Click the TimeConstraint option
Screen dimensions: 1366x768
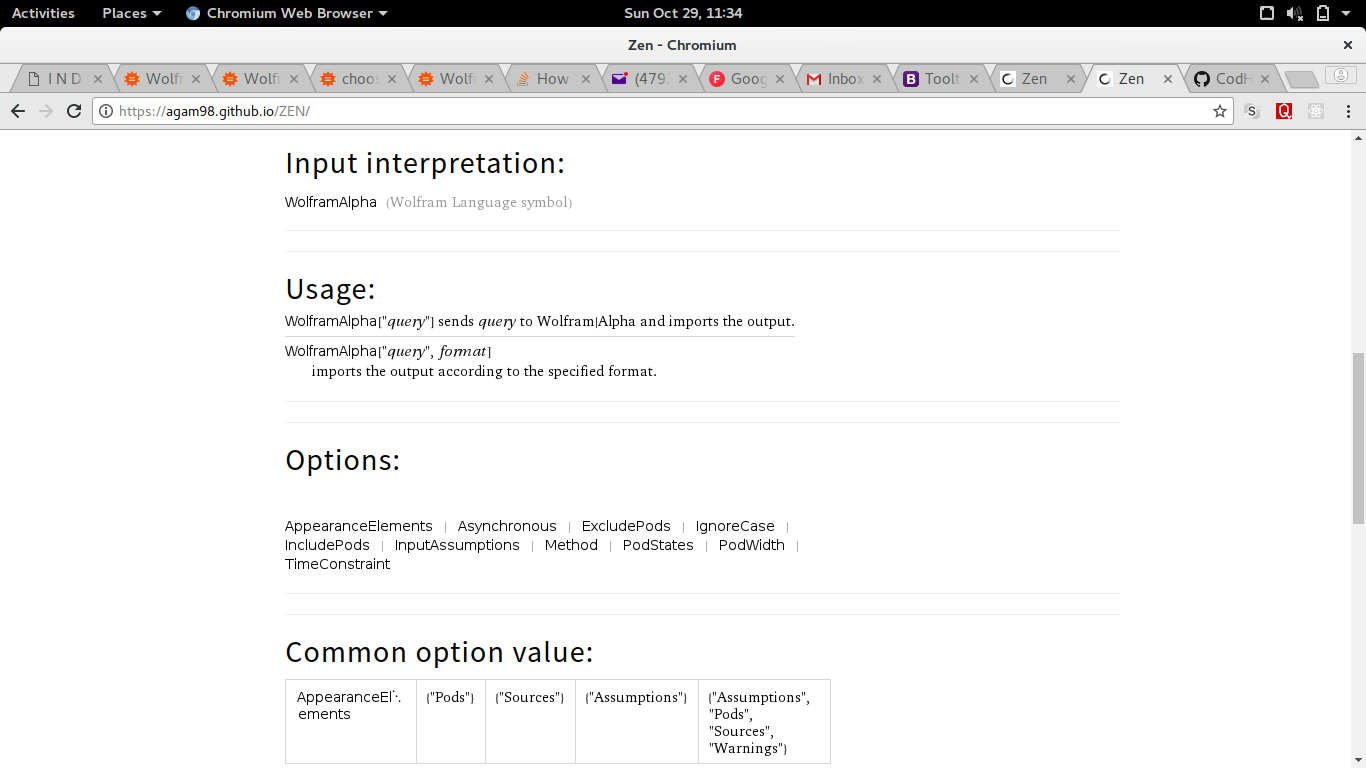click(338, 564)
